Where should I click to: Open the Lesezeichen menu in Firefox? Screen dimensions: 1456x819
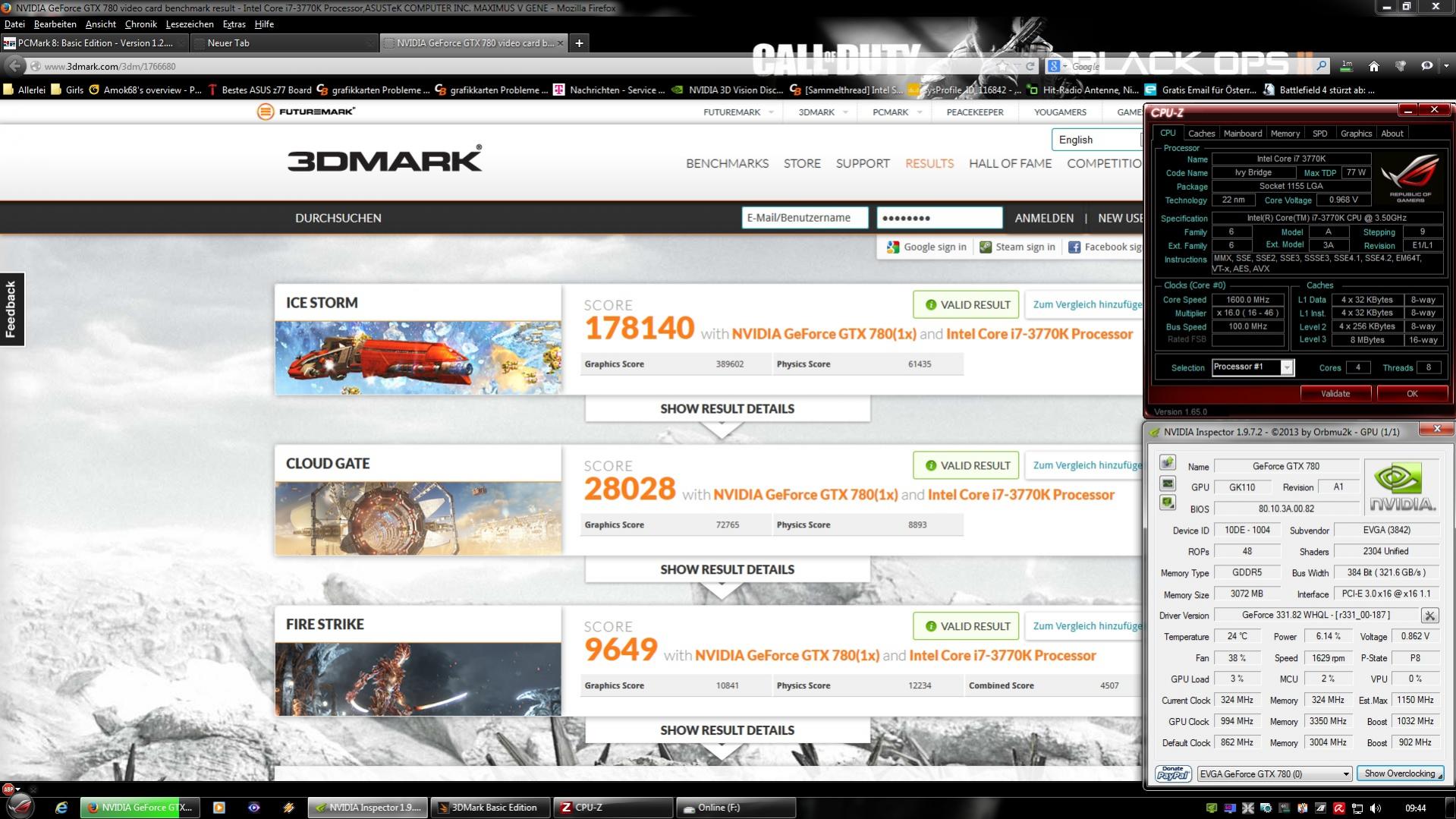pyautogui.click(x=190, y=24)
